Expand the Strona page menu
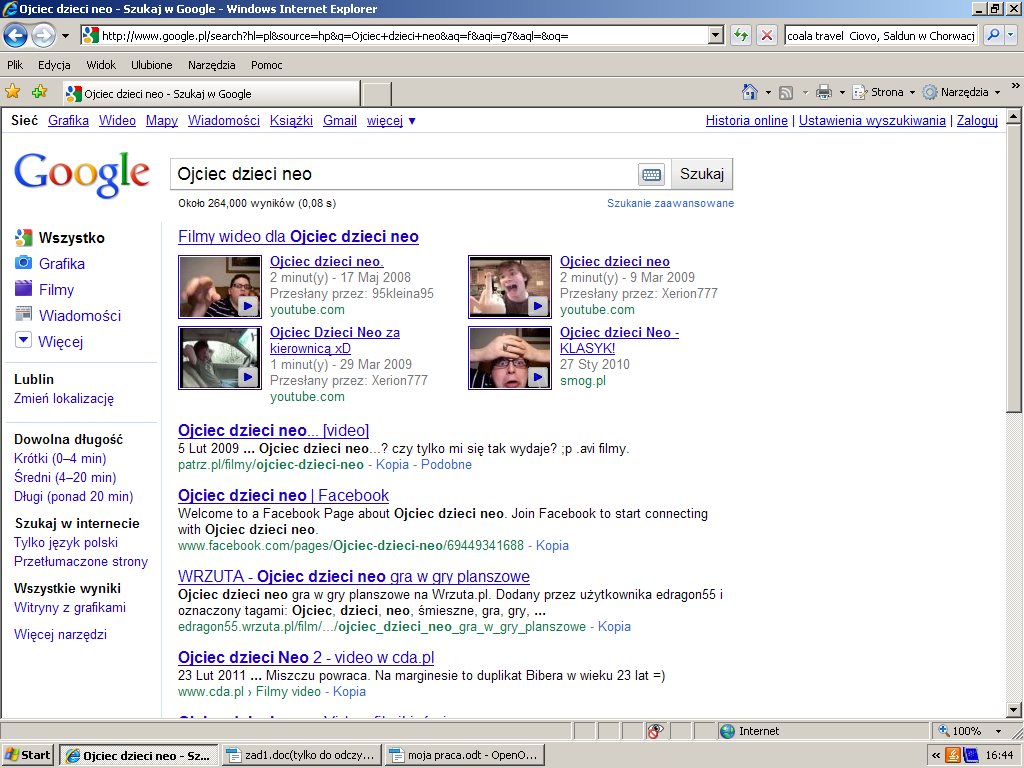Screen dimensions: 1024x768 [887, 92]
